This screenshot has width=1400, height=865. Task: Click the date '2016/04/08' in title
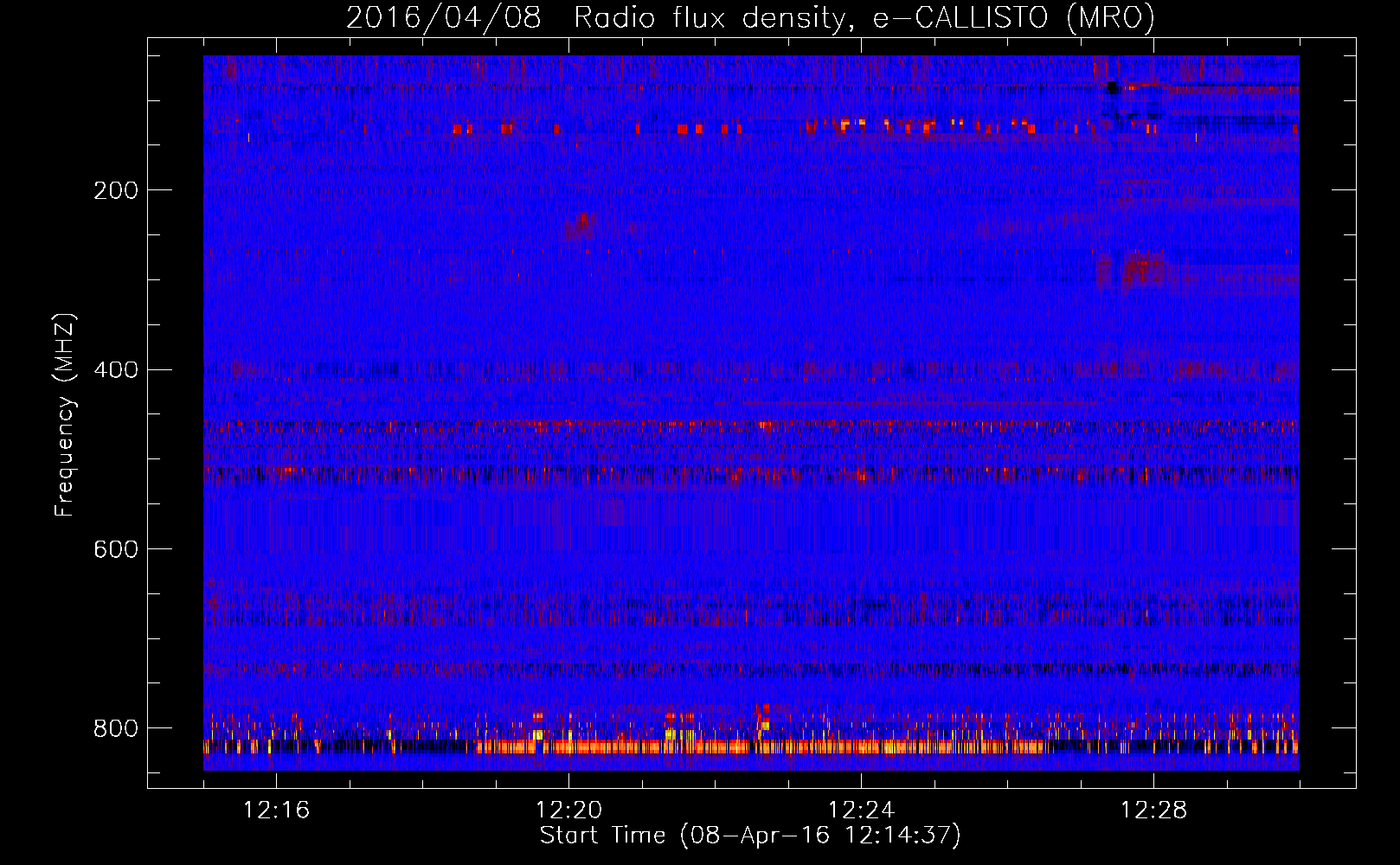coord(444,17)
